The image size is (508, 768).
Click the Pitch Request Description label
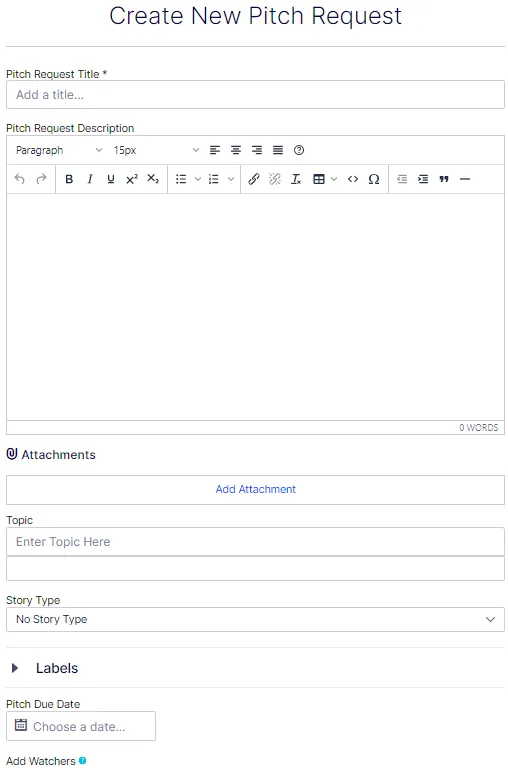pos(70,128)
